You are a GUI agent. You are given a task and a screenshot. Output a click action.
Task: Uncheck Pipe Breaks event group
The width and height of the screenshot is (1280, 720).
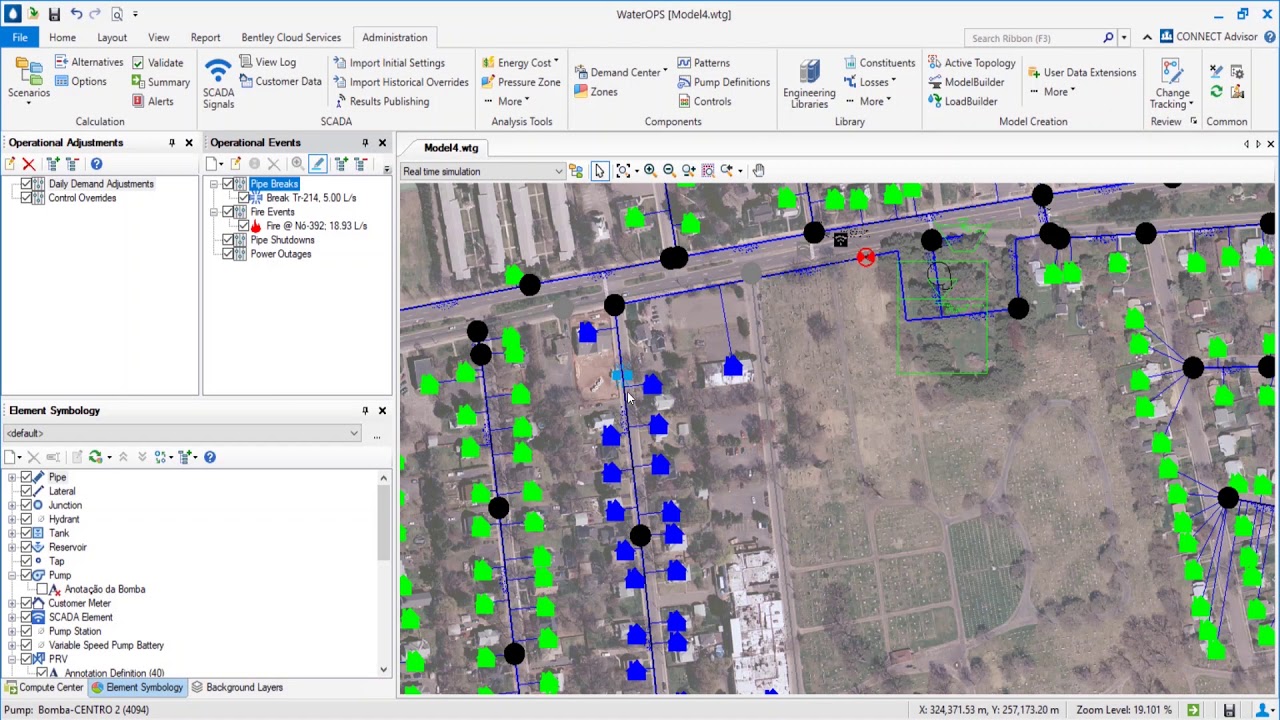(228, 184)
